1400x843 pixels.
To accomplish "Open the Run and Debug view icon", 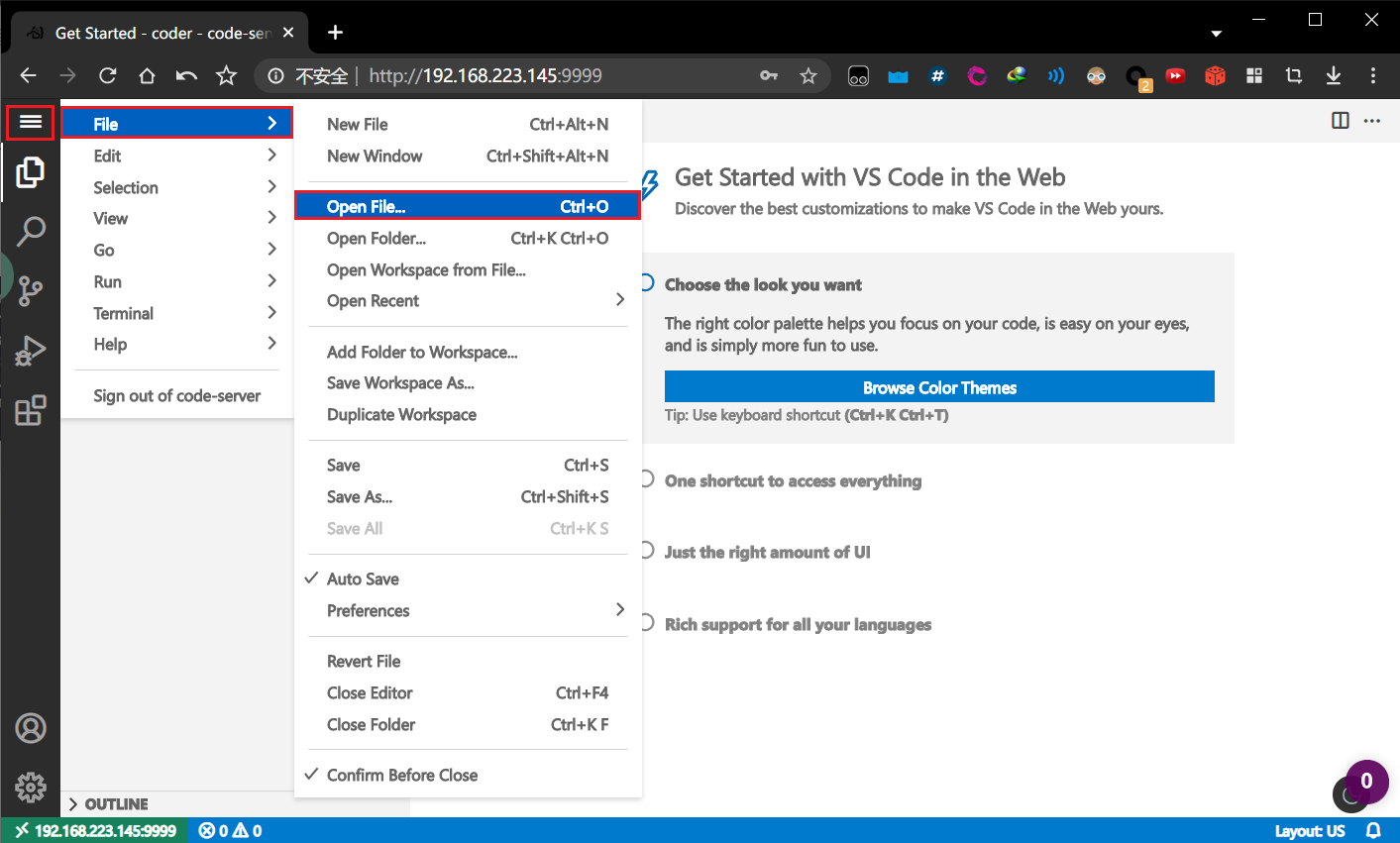I will (x=31, y=351).
